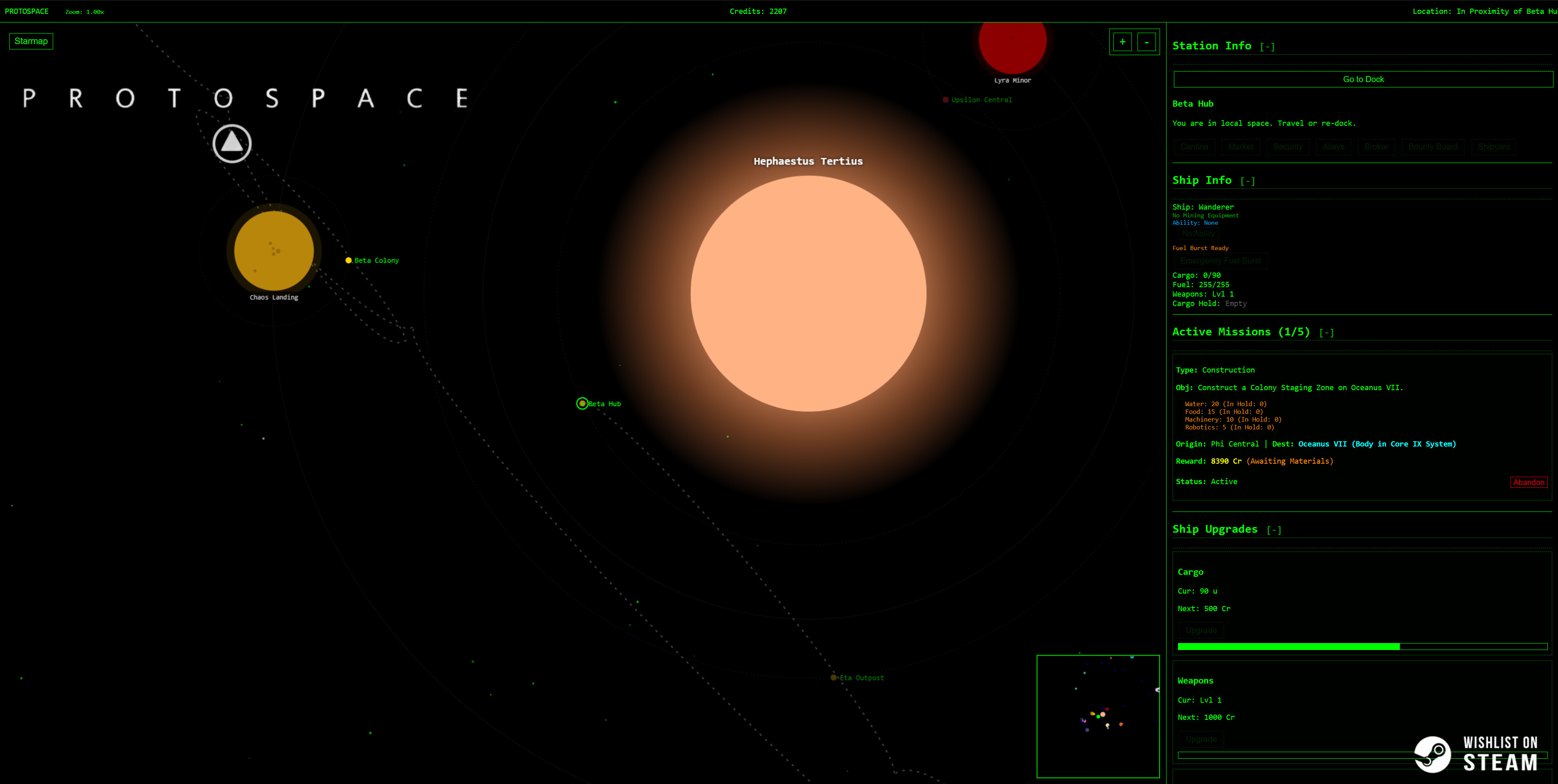This screenshot has height=784, width=1558.
Task: Collapse the Ship Info section
Action: pos(1247,181)
